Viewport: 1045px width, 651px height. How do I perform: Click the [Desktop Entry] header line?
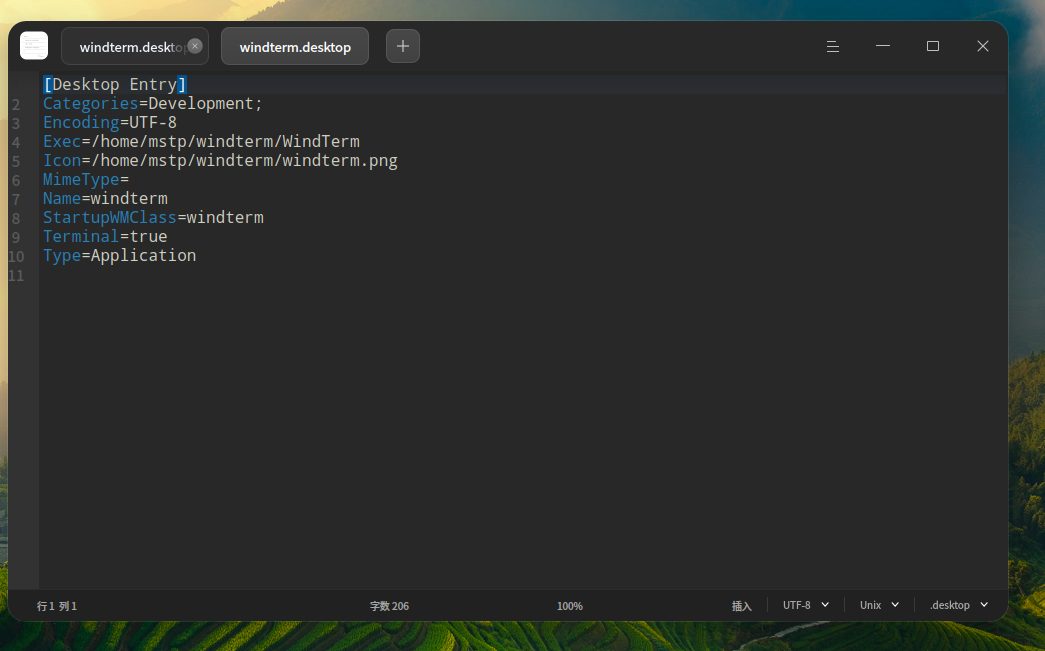(x=115, y=85)
